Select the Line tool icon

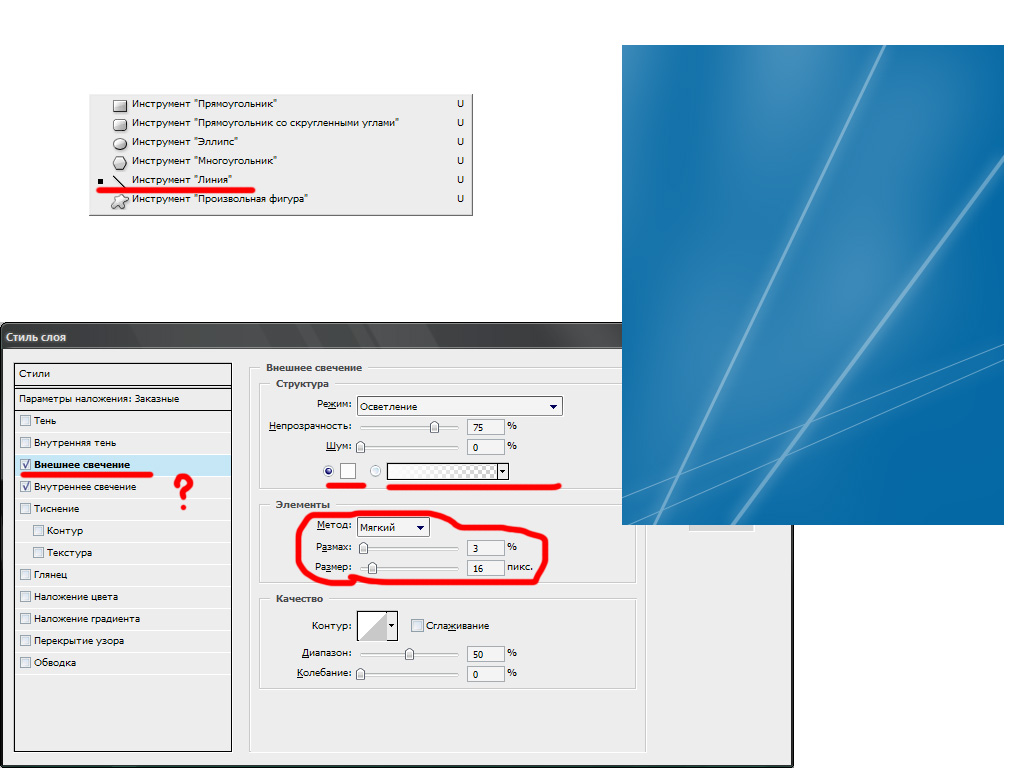tap(120, 181)
